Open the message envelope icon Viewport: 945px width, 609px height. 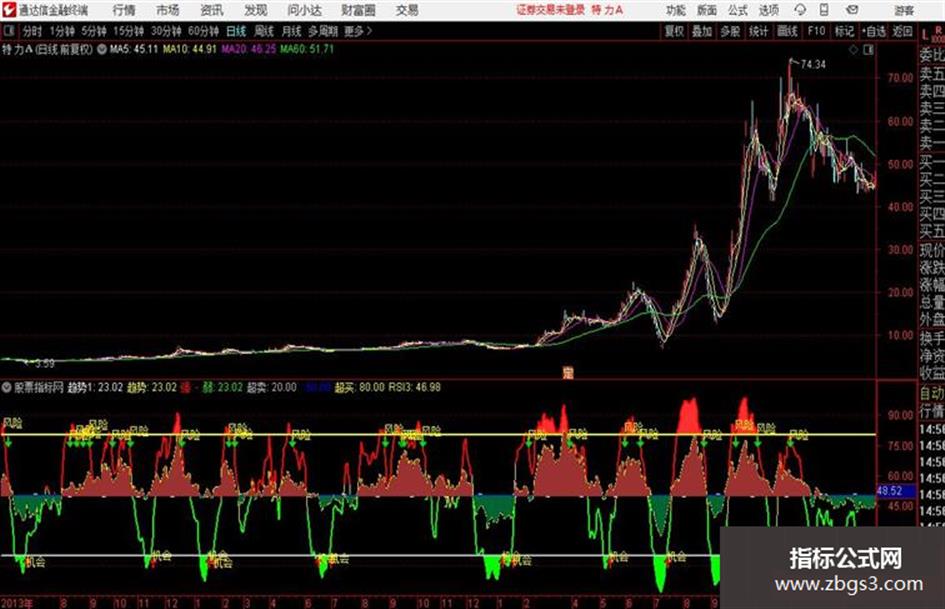pyautogui.click(x=852, y=10)
